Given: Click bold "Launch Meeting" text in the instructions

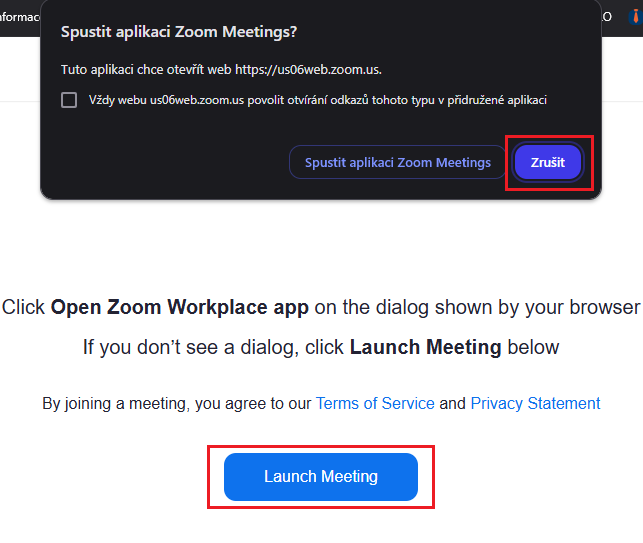Looking at the screenshot, I should point(425,348).
